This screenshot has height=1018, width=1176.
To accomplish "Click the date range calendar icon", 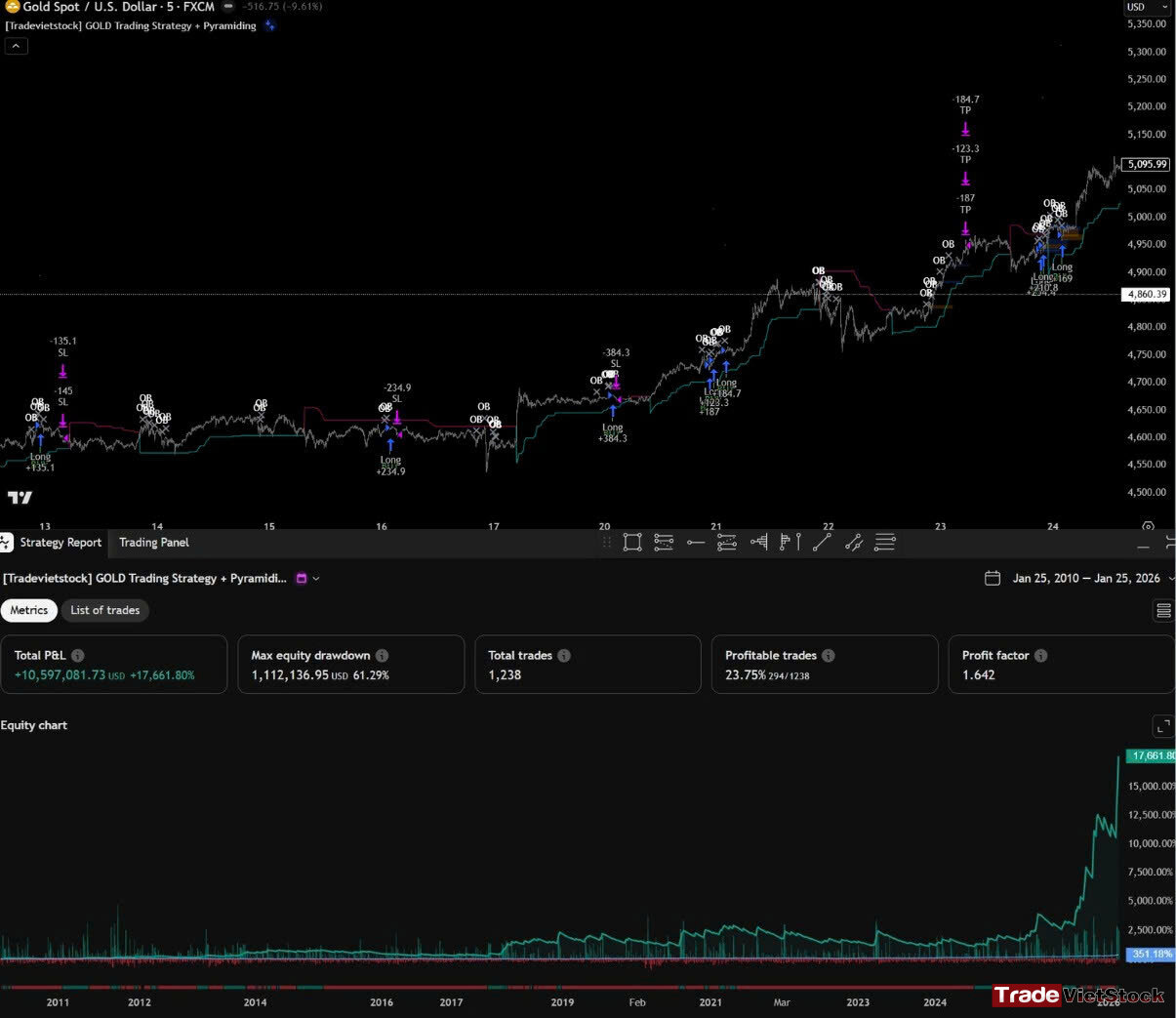I will (x=993, y=578).
